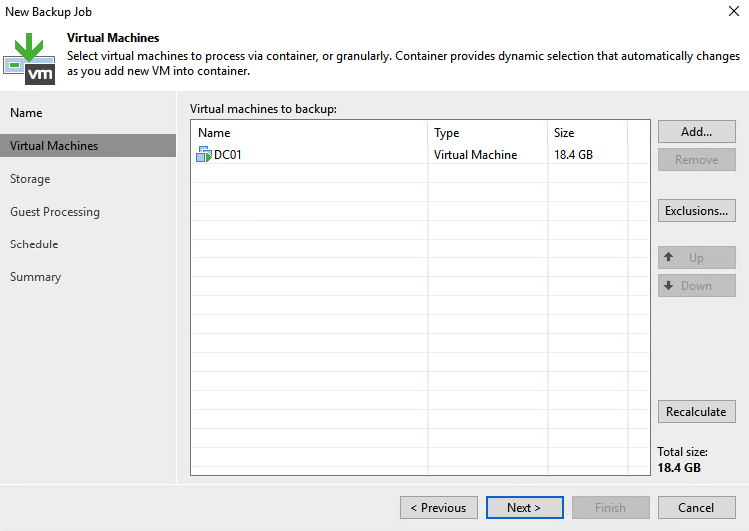Click the VM backup wizard header icon
This screenshot has width=749, height=531.
coord(29,59)
